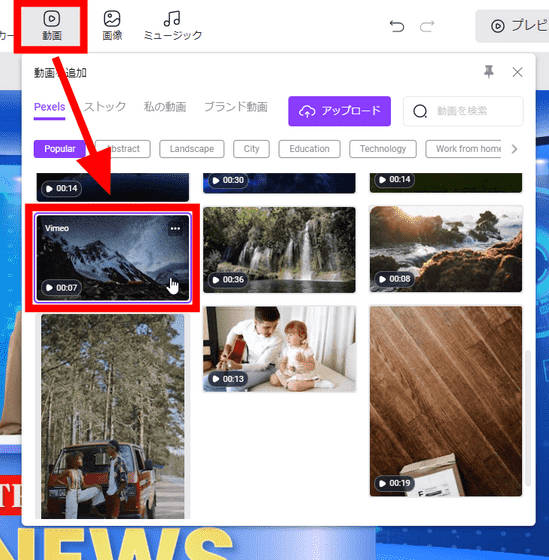Viewport: 549px width, 560px height.
Task: Open the 動画 video toolbar button
Action: pyautogui.click(x=51, y=26)
